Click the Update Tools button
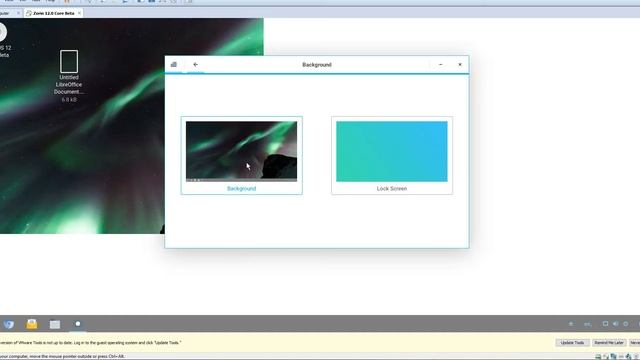640x360 pixels. tap(572, 342)
